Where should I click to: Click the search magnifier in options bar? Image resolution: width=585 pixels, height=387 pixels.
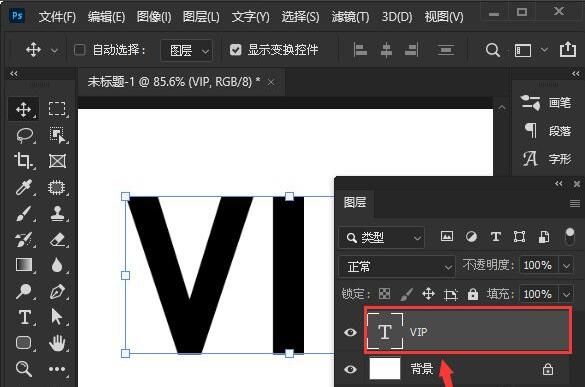pos(493,50)
